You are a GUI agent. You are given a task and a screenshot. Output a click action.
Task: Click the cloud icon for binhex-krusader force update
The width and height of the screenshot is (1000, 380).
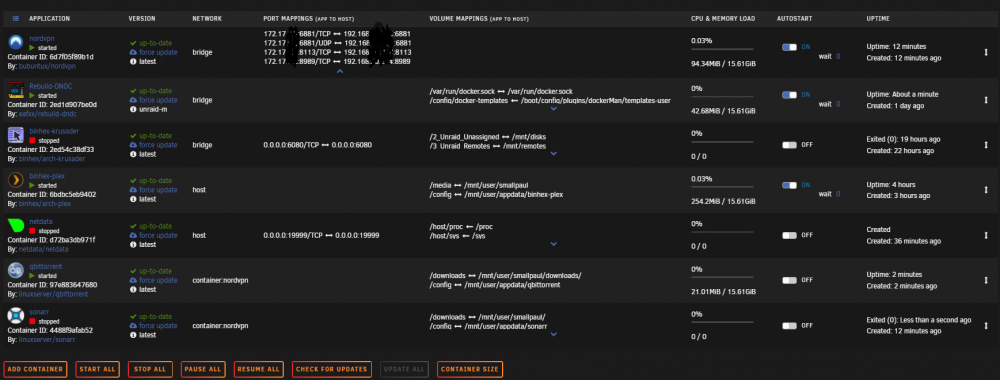(133, 145)
